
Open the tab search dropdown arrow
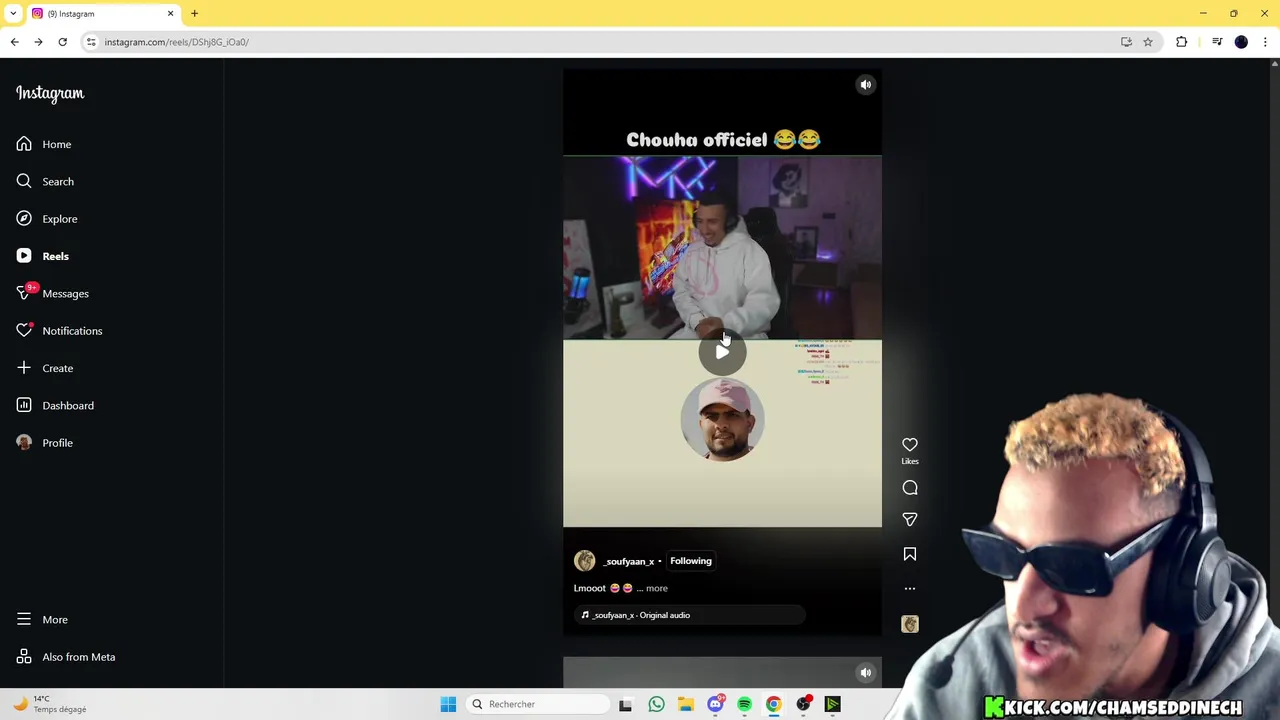(x=13, y=13)
